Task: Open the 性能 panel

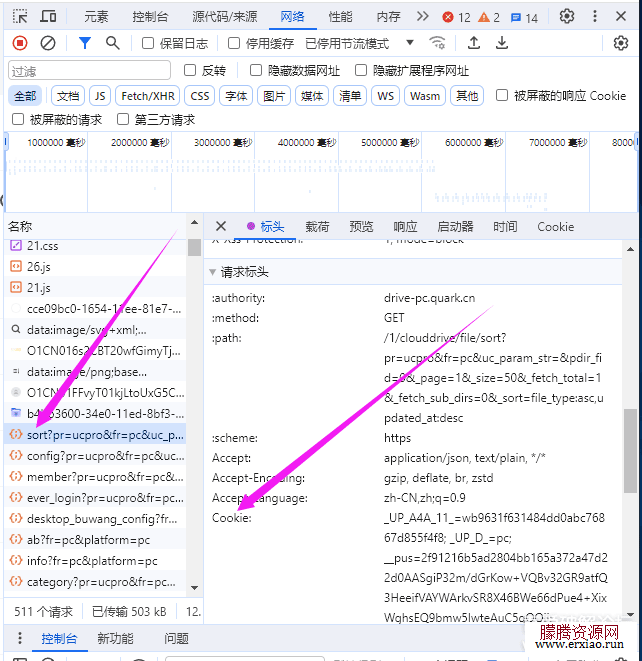Action: coord(340,17)
